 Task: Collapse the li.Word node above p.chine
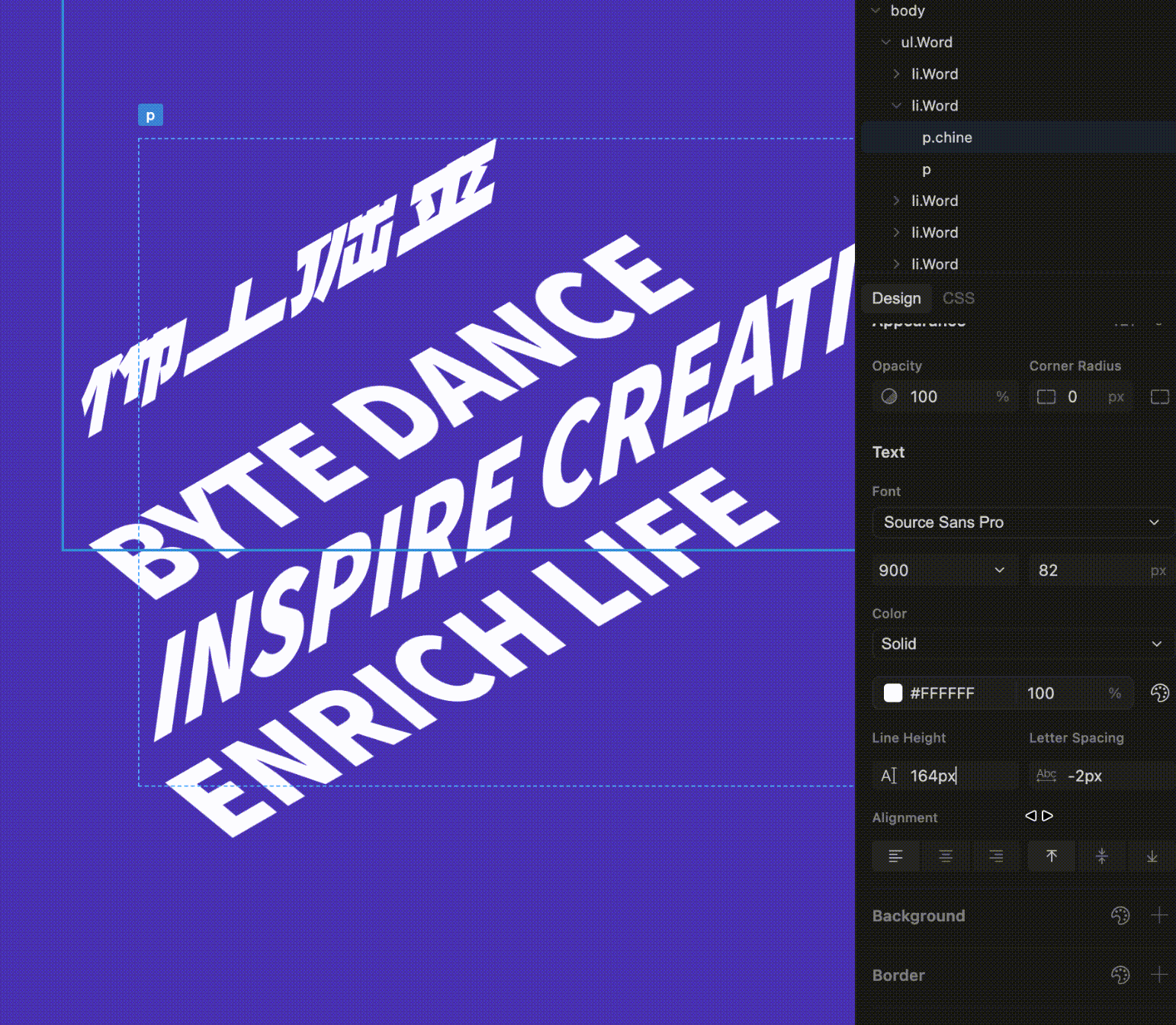click(897, 105)
